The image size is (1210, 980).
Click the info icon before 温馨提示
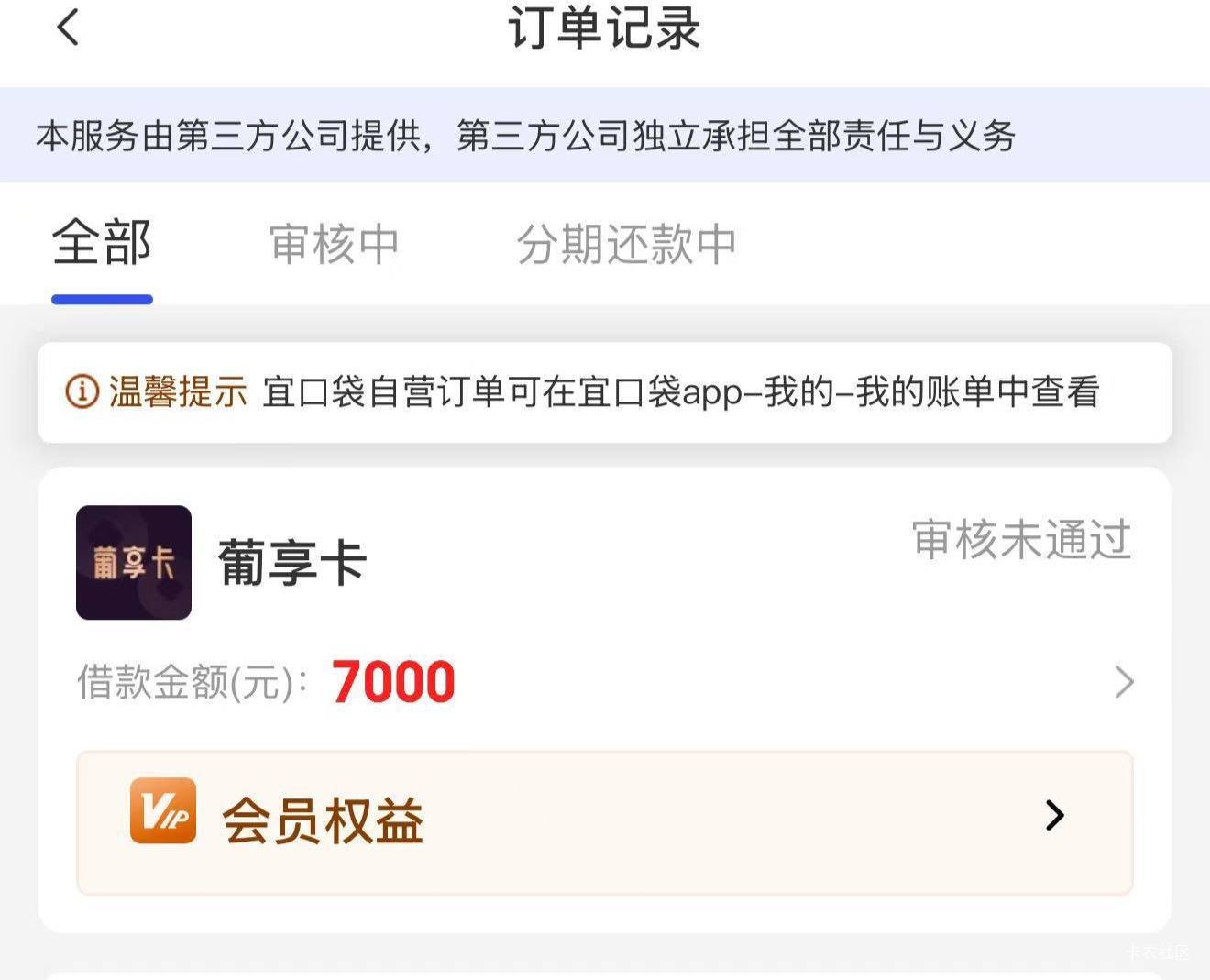point(82,391)
